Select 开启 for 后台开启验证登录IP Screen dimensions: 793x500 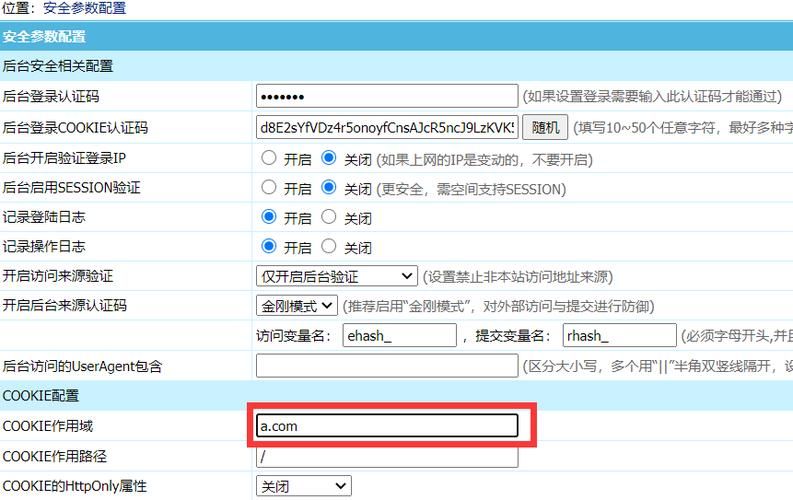(x=269, y=158)
